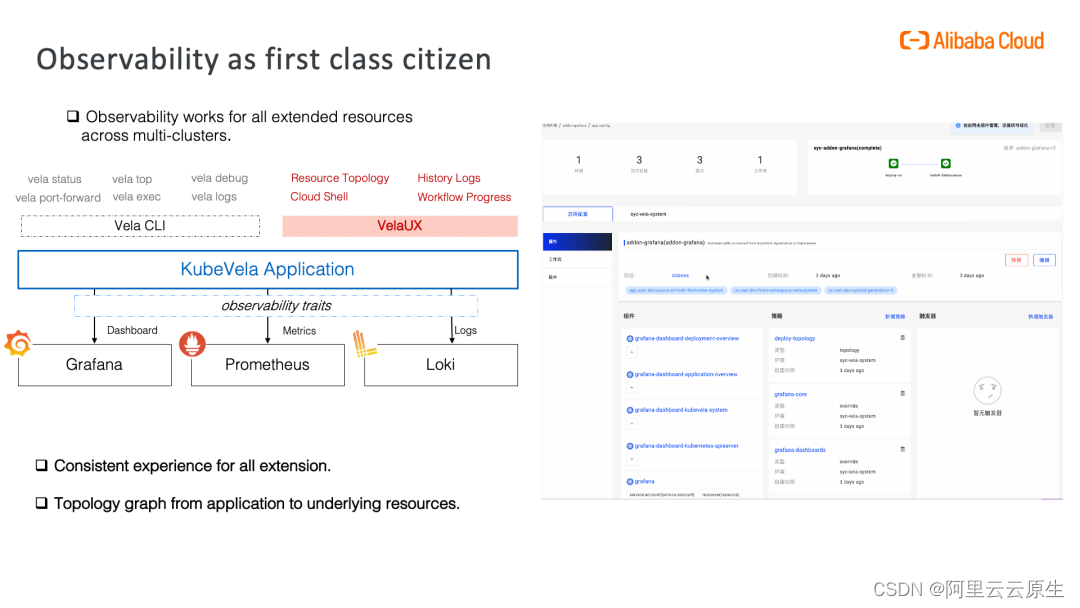Click the blue edit button
The image size is (1080, 608).
[x=1044, y=260]
